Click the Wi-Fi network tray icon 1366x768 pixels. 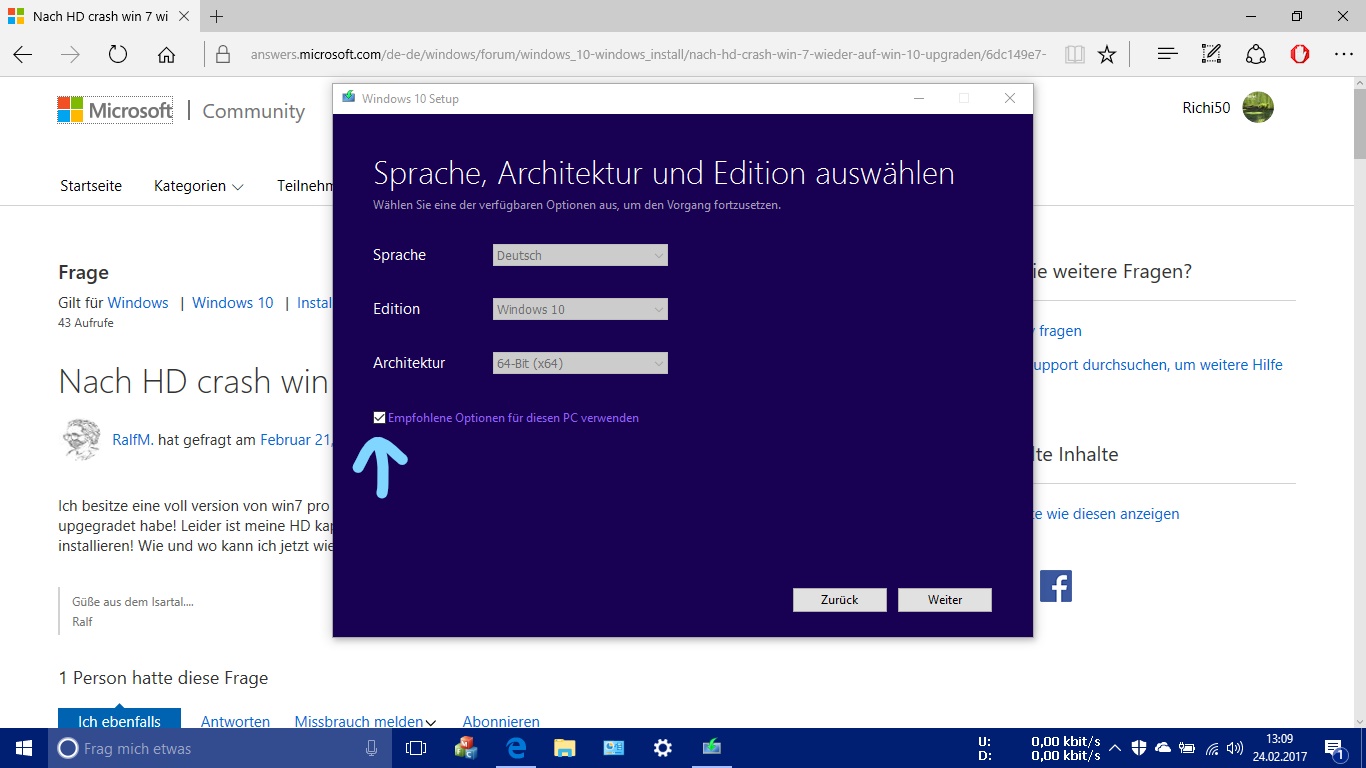1212,748
